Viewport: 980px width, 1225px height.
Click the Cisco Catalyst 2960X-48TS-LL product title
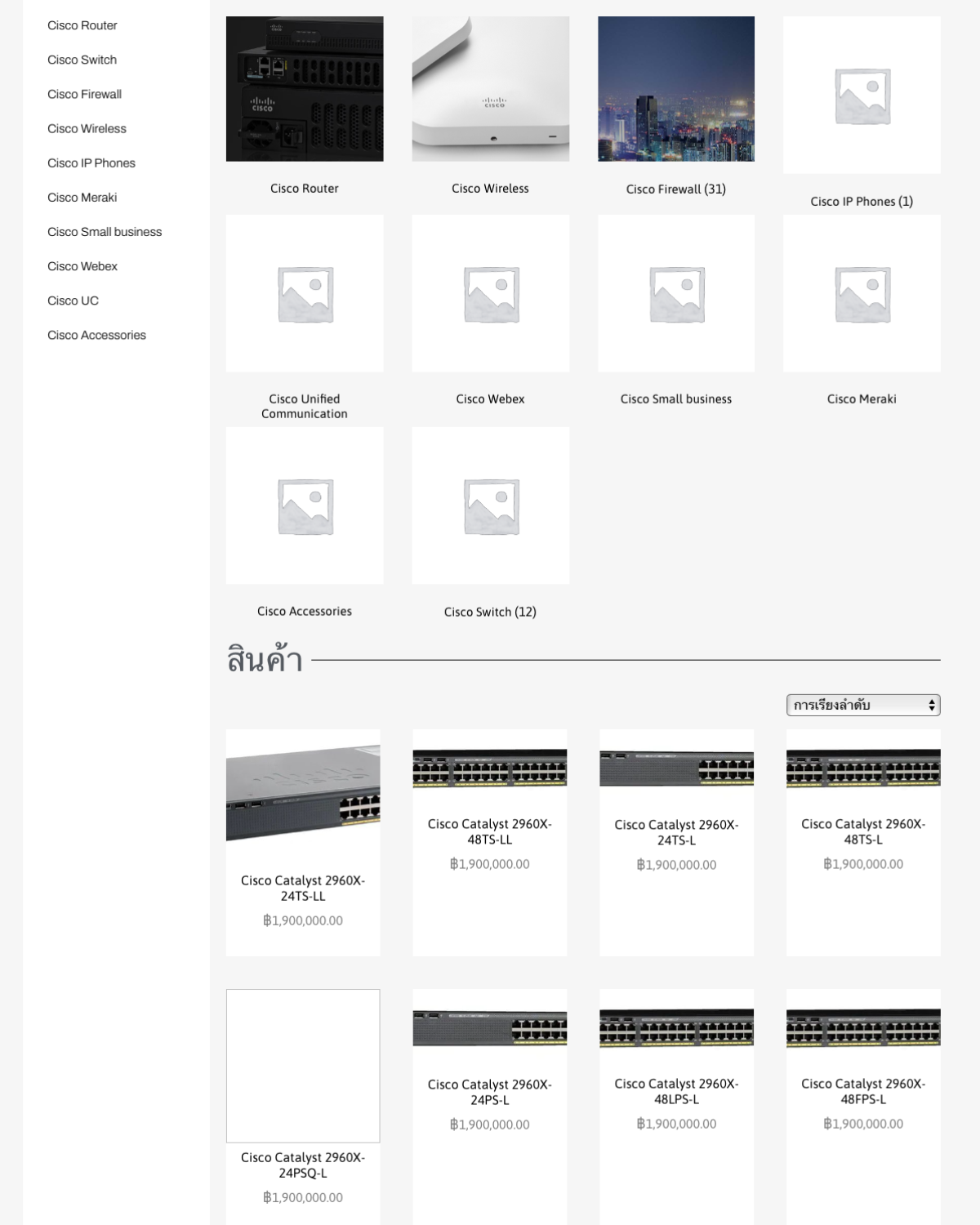coord(489,831)
